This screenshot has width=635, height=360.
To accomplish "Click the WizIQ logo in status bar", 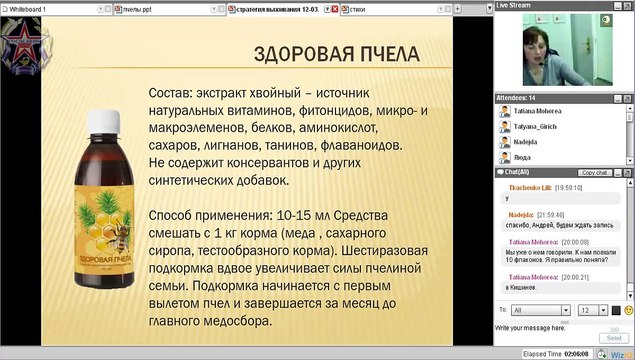I will point(621,355).
